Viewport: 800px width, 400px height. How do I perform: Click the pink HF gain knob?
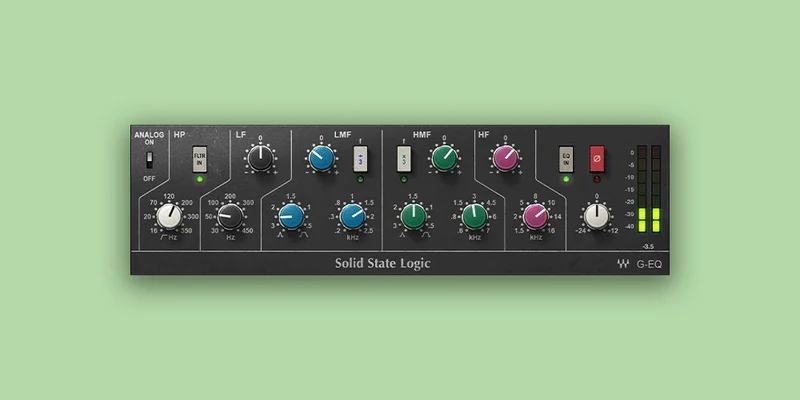click(505, 158)
